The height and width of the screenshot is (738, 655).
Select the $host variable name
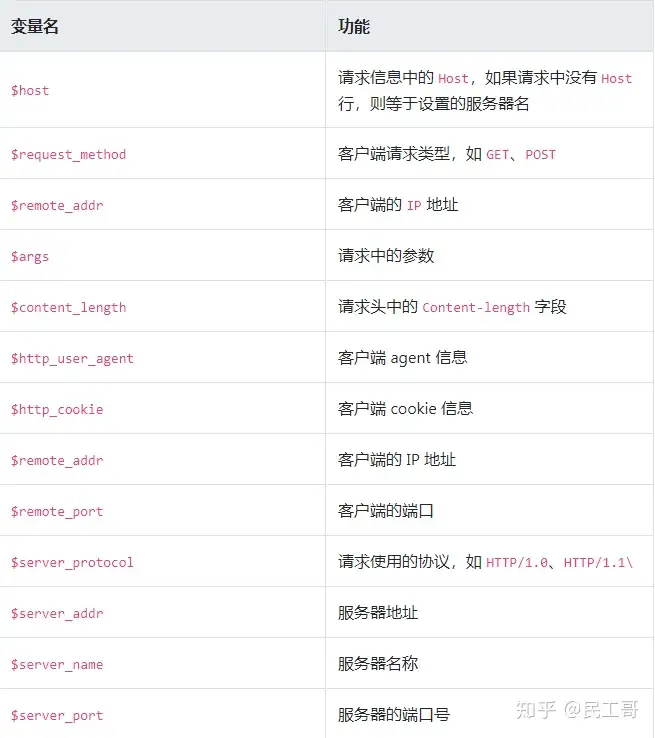coord(30,90)
